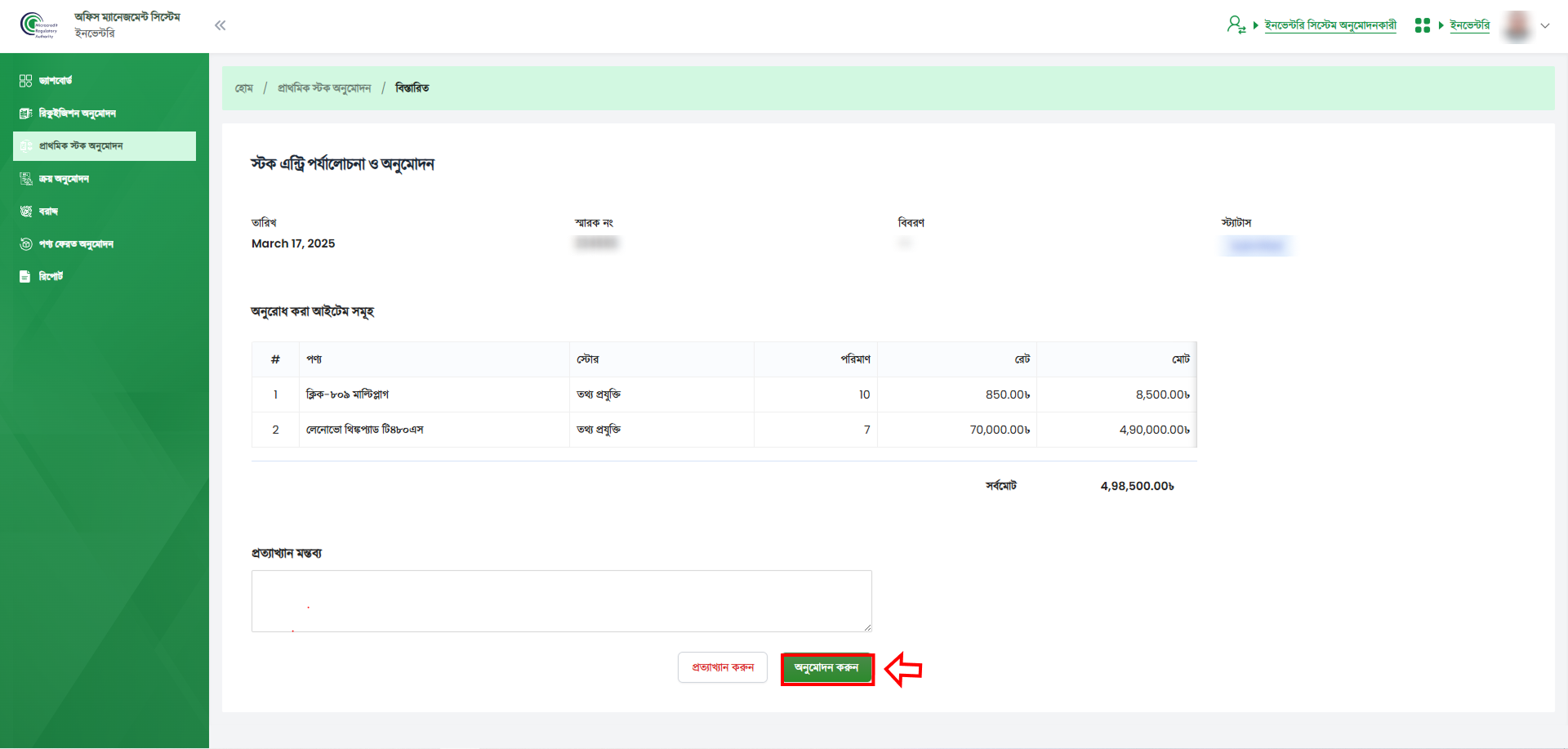The image size is (1568, 749).
Task: Click the quantity 10 cell
Action: tap(816, 395)
